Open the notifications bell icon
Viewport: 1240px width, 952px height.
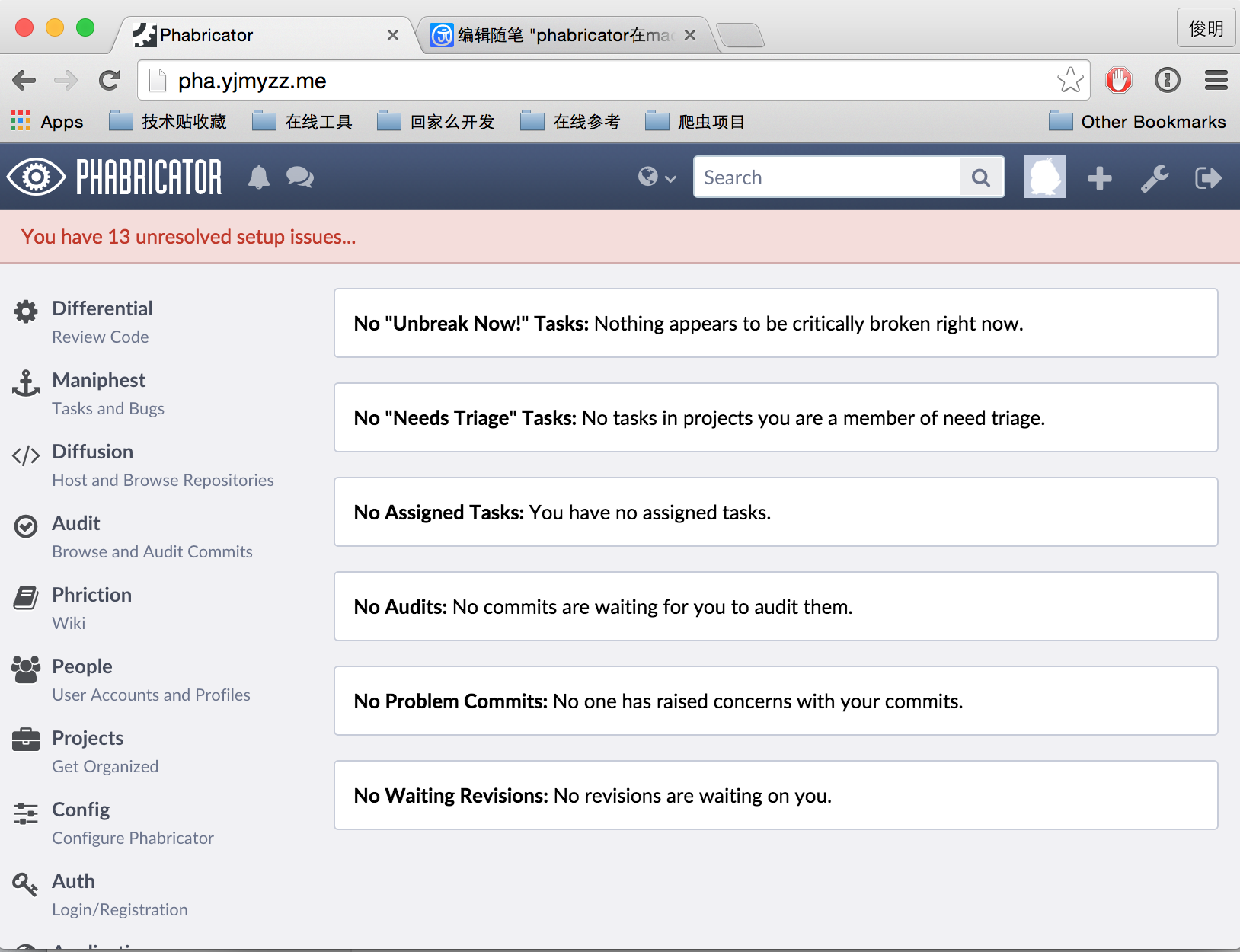[x=259, y=177]
